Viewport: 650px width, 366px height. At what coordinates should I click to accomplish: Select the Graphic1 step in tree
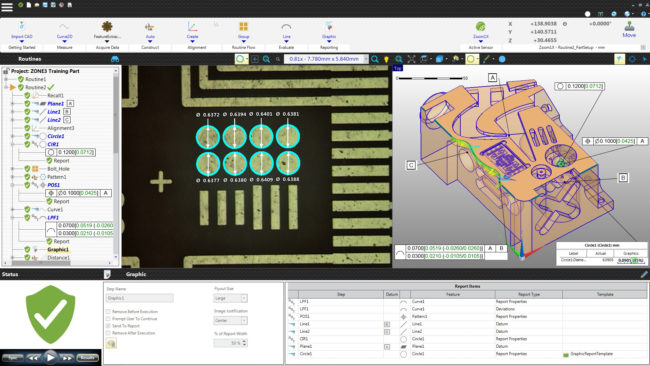click(58, 250)
